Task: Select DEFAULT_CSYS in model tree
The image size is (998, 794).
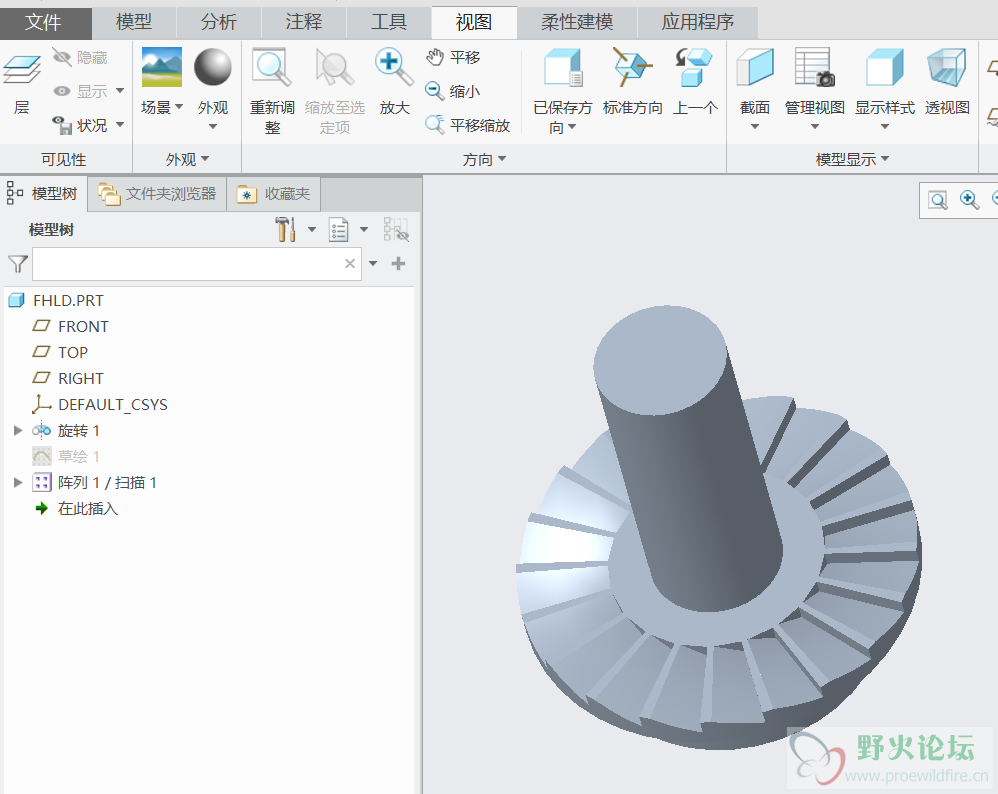Action: (113, 405)
